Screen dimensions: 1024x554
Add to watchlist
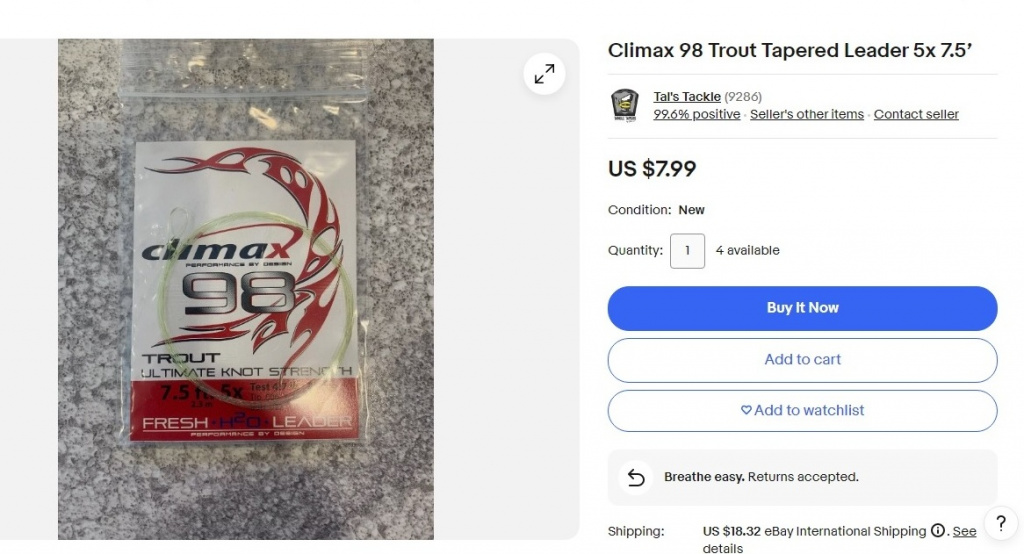[x=802, y=411]
